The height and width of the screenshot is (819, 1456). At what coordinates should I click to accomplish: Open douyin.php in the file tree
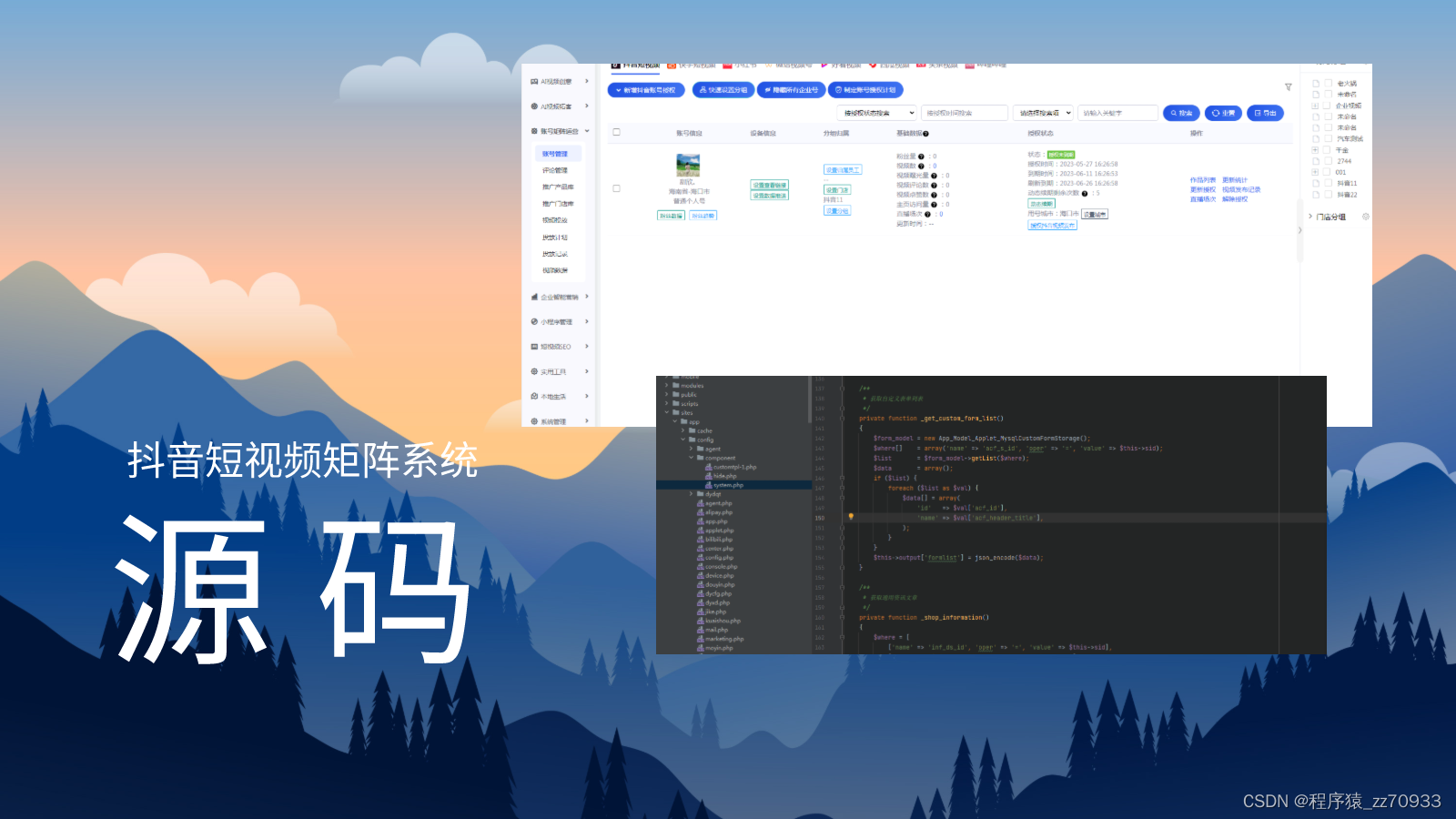tap(718, 584)
